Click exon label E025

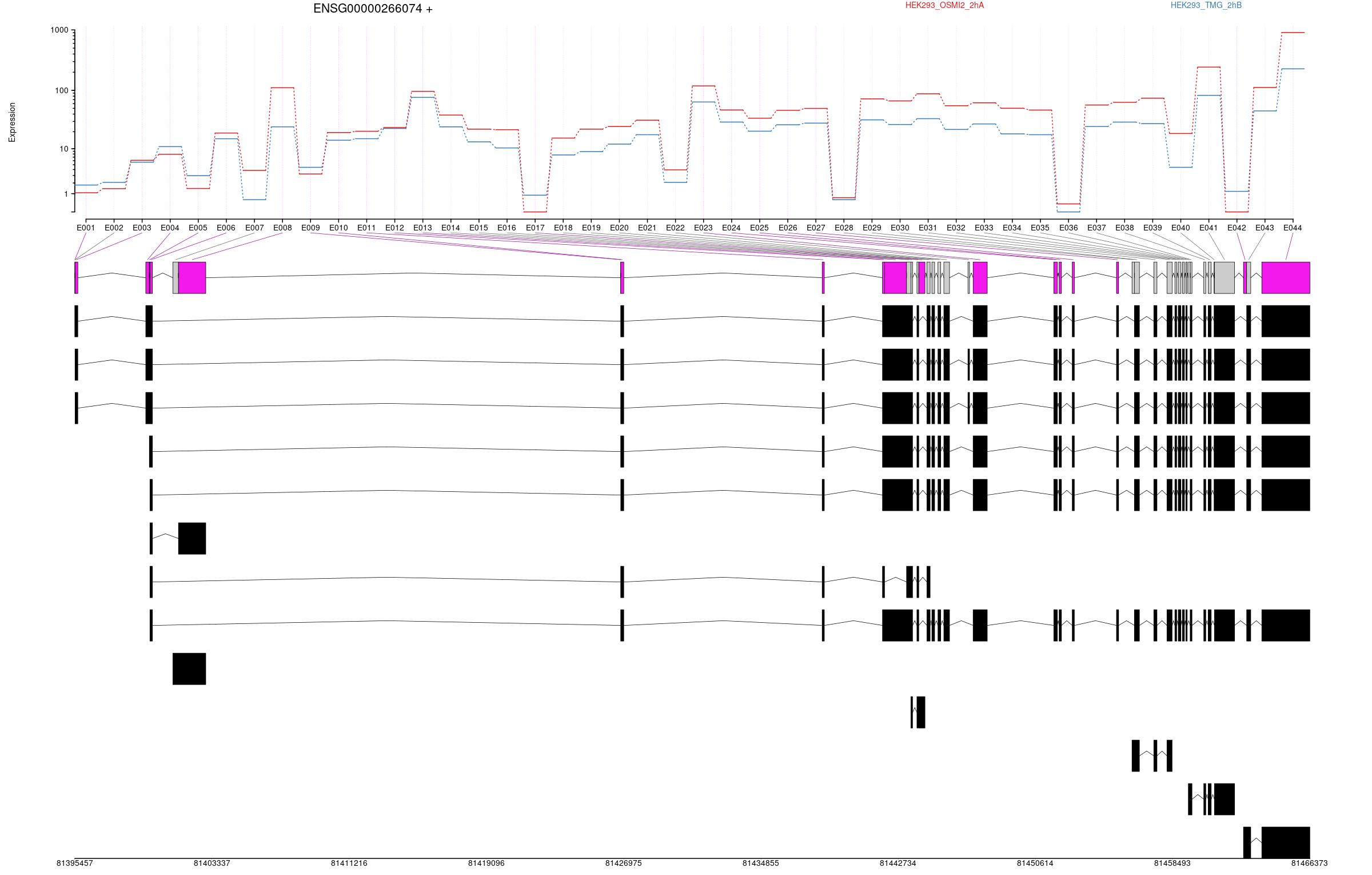(759, 228)
